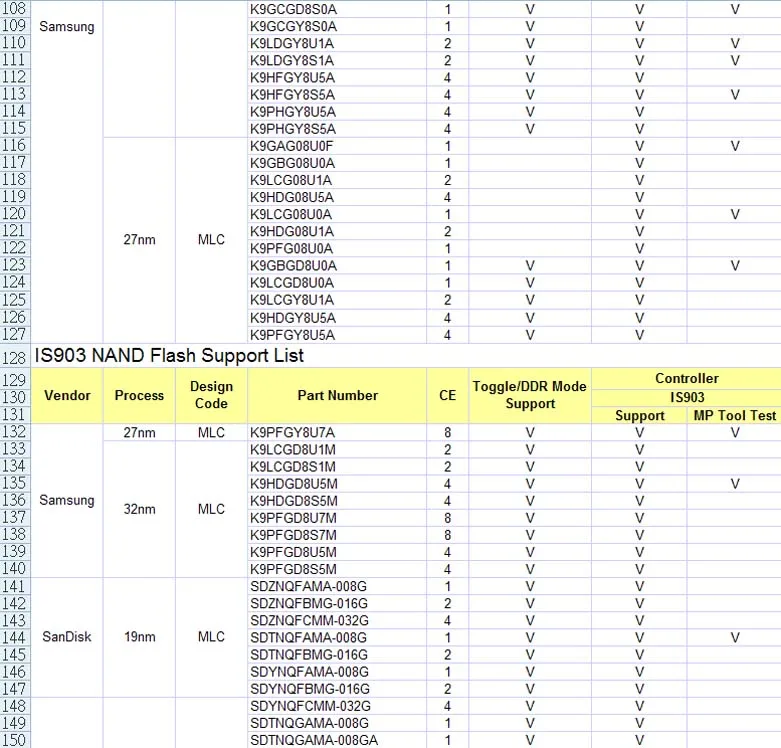Click CE value 8 for K9PFGY8U7A
Viewport: 781px width, 748px height.
(x=447, y=432)
